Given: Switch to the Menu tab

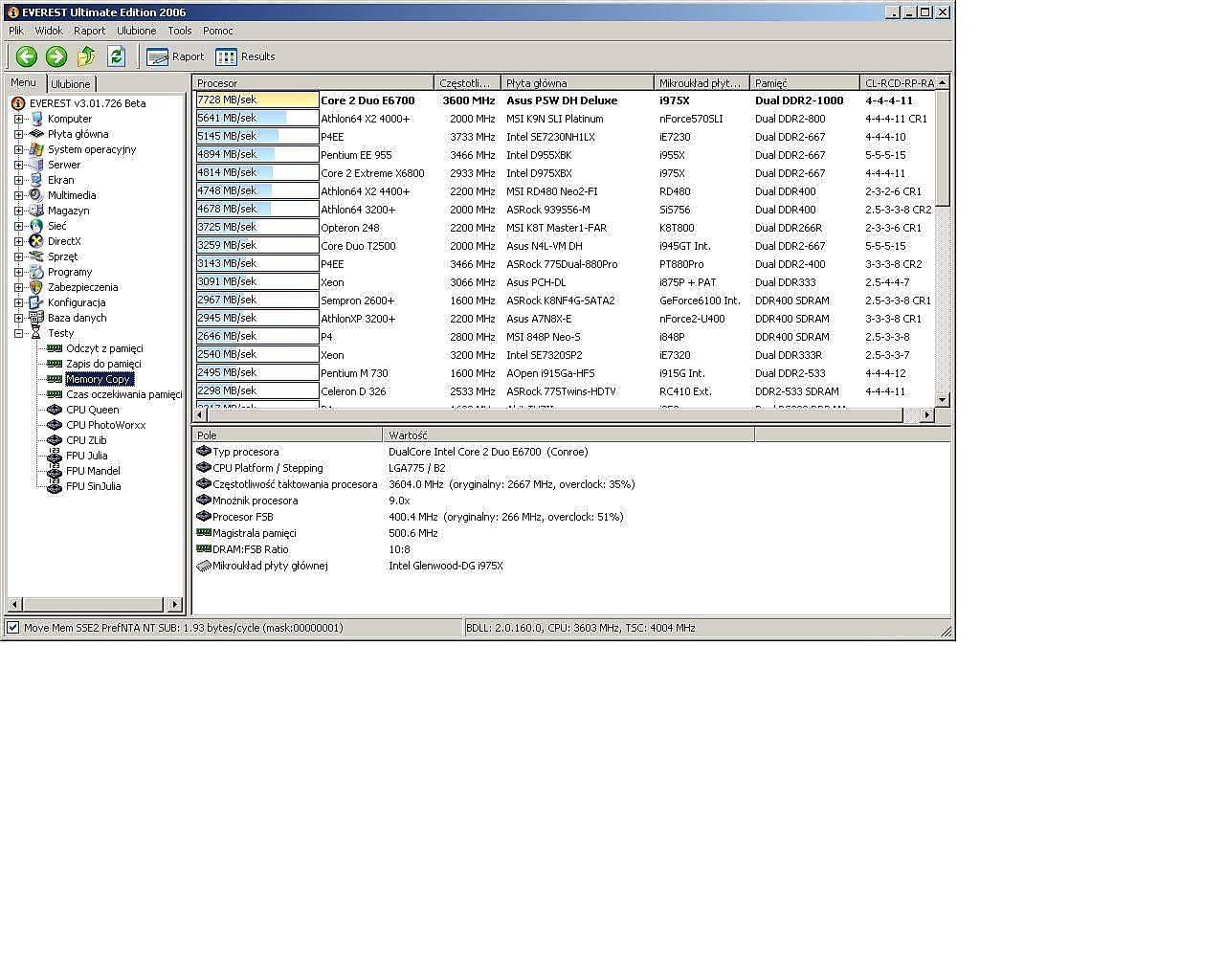Looking at the screenshot, I should coord(24,83).
